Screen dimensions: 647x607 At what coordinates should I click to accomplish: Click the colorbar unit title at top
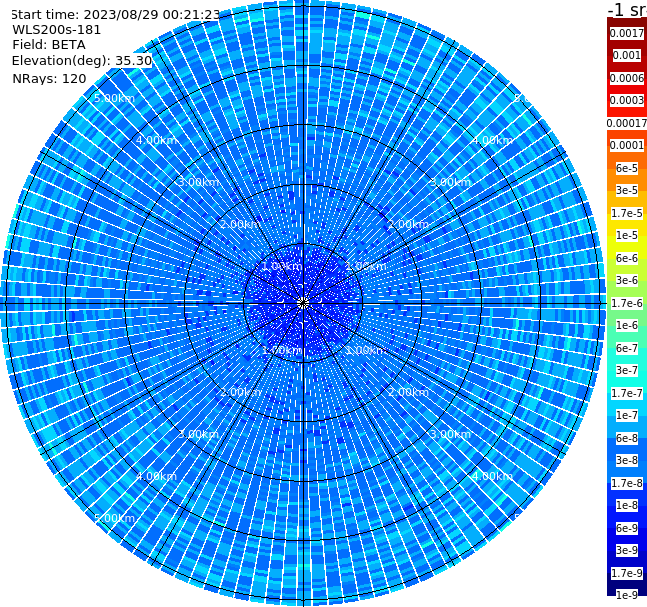(x=627, y=9)
